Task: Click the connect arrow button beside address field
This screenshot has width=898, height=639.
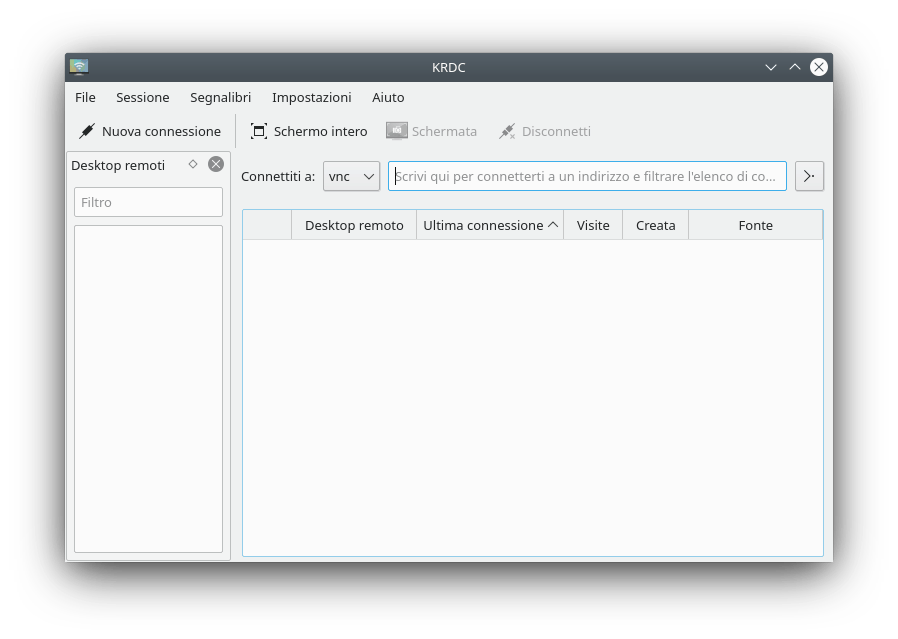Action: tap(809, 176)
